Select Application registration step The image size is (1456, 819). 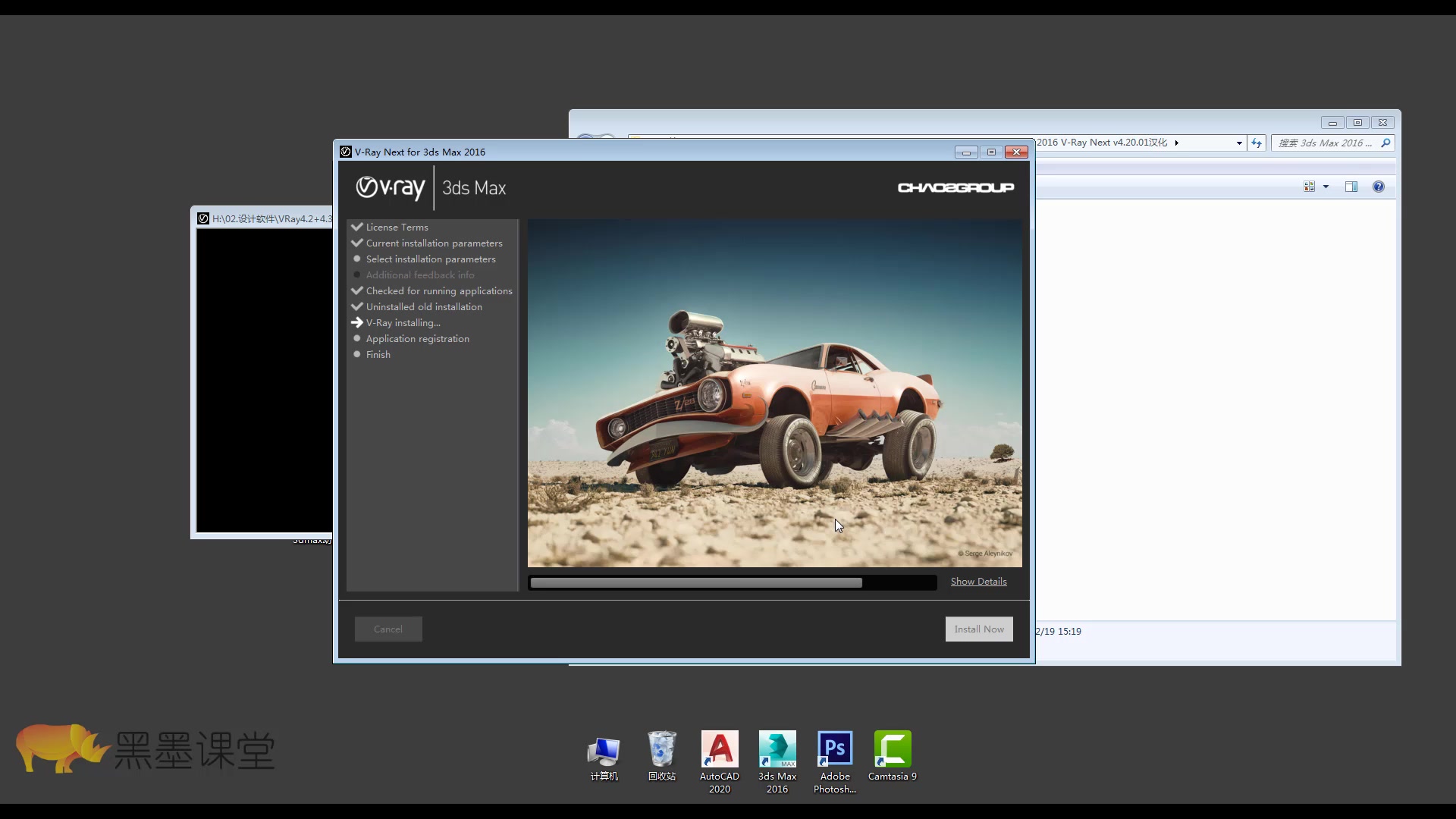click(417, 338)
